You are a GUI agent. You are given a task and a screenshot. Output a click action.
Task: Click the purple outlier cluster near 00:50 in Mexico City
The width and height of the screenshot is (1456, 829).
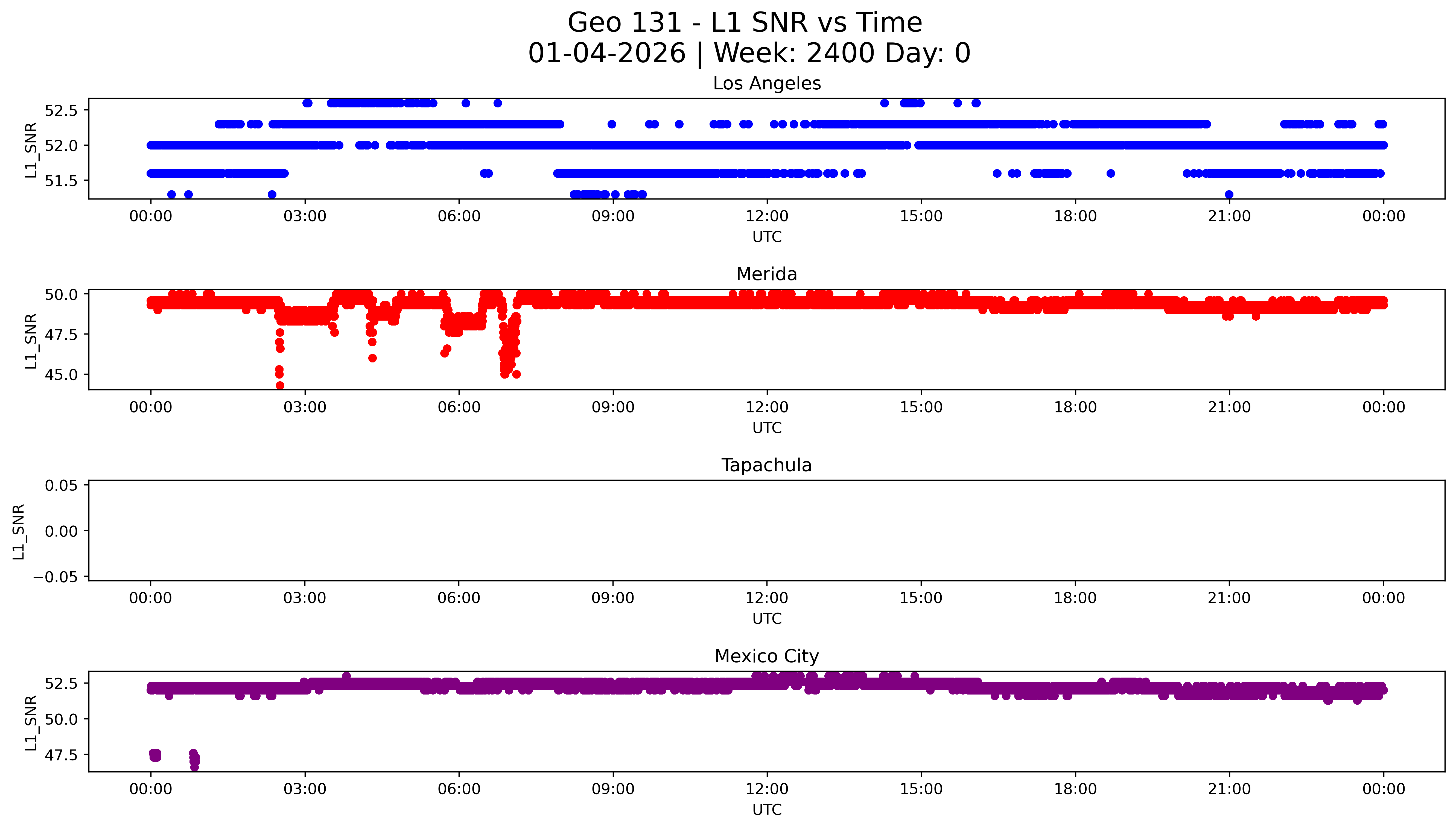(194, 760)
